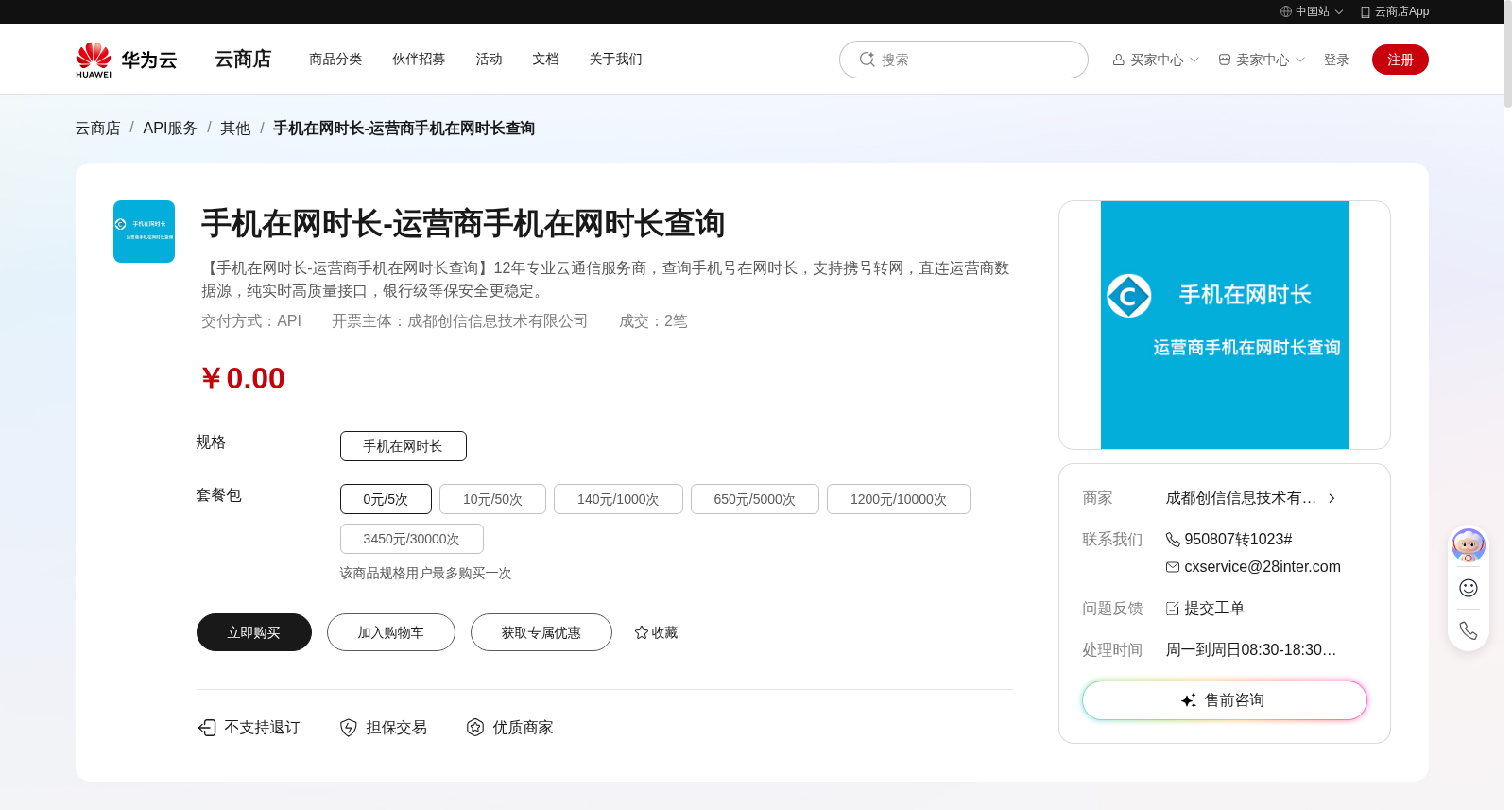Image resolution: width=1512 pixels, height=810 pixels.
Task: Click the cxservice@28inter.com email
Action: 1263,567
